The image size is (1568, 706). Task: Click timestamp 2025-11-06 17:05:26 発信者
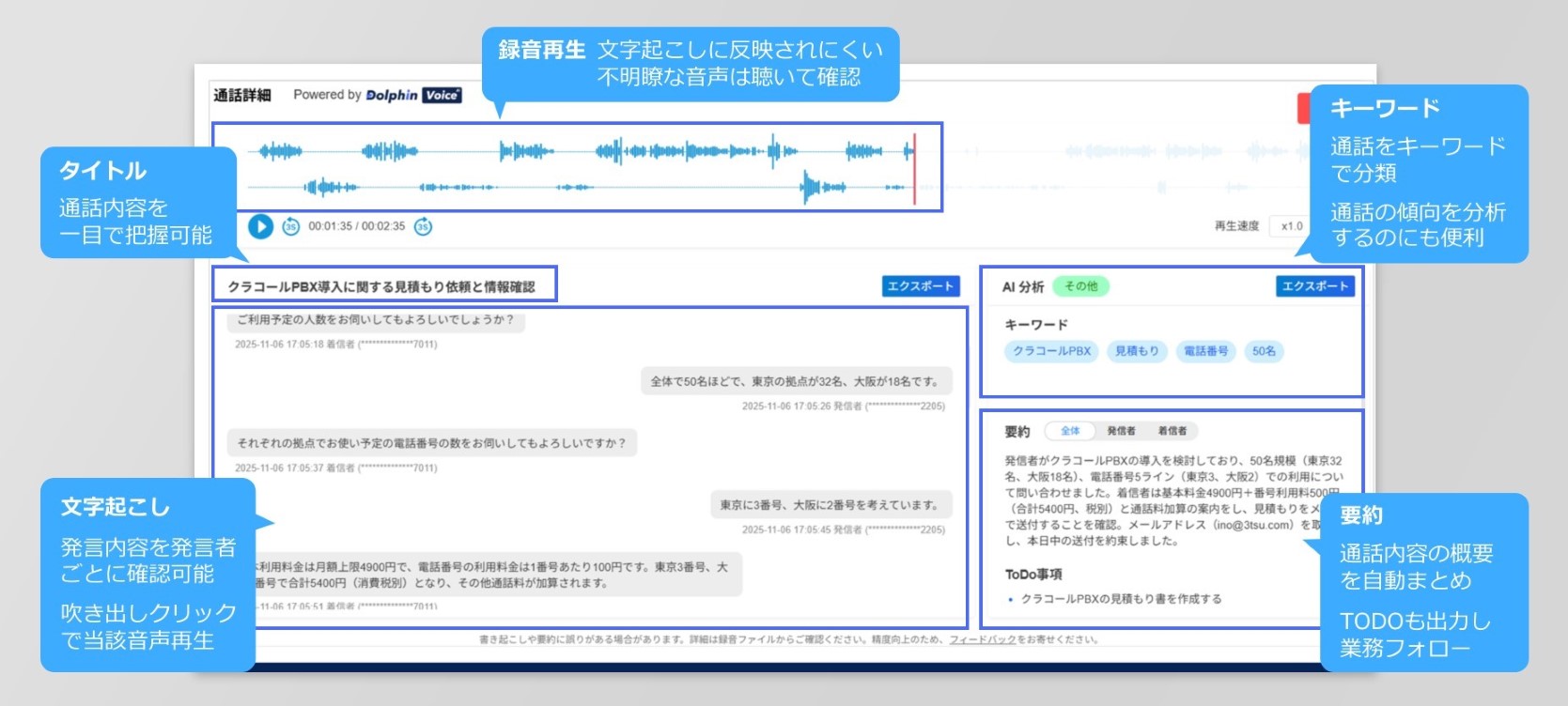[x=844, y=407]
